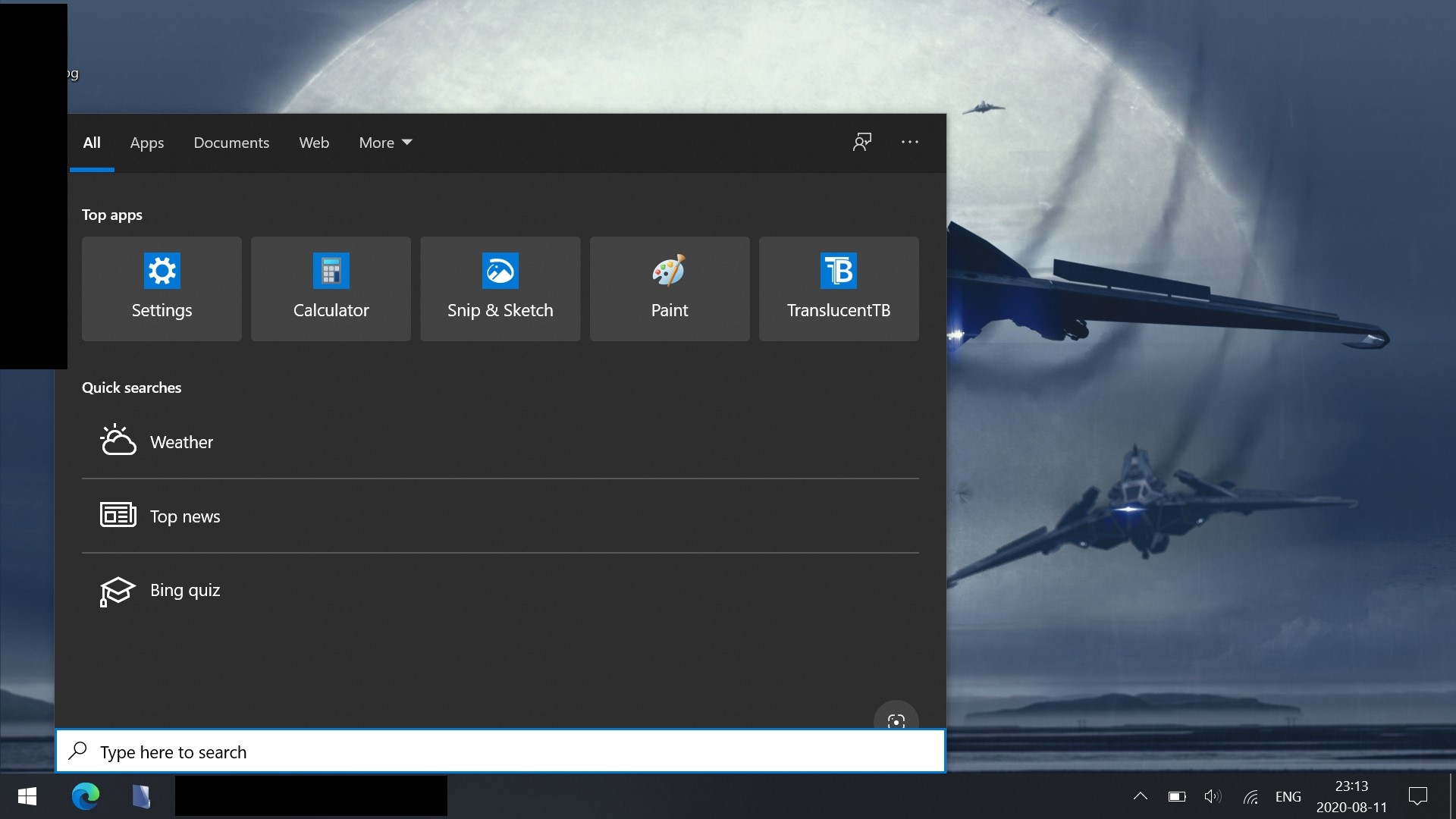Open the volume control in system tray

pos(1211,796)
